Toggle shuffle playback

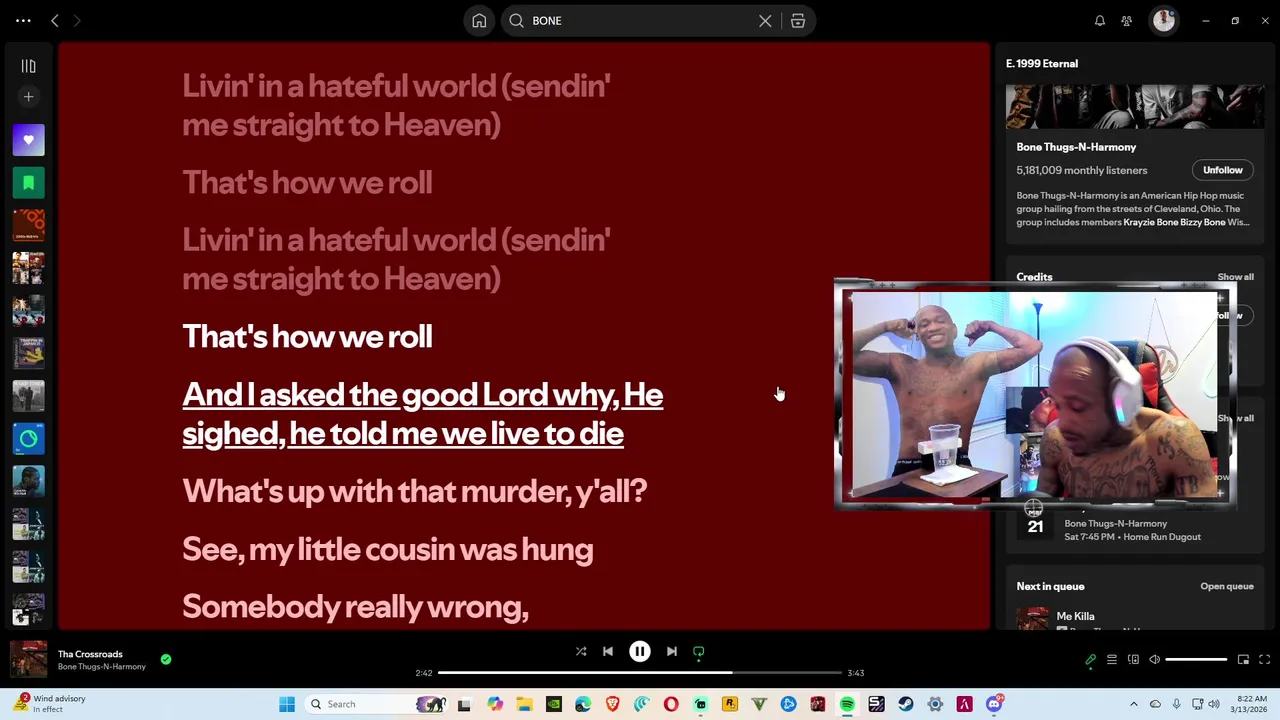(x=581, y=652)
